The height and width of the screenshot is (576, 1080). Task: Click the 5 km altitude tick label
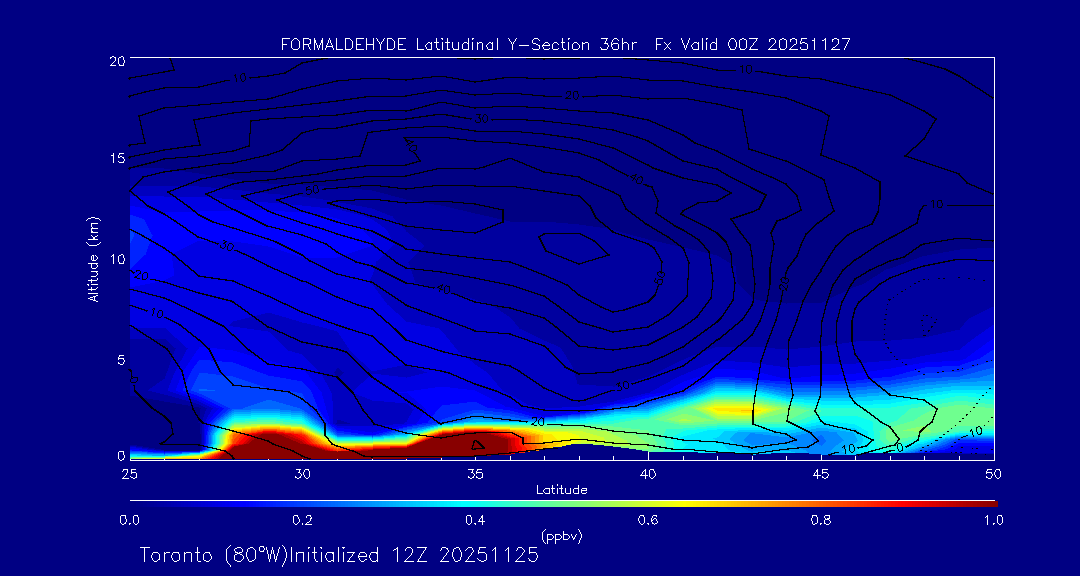coord(119,359)
